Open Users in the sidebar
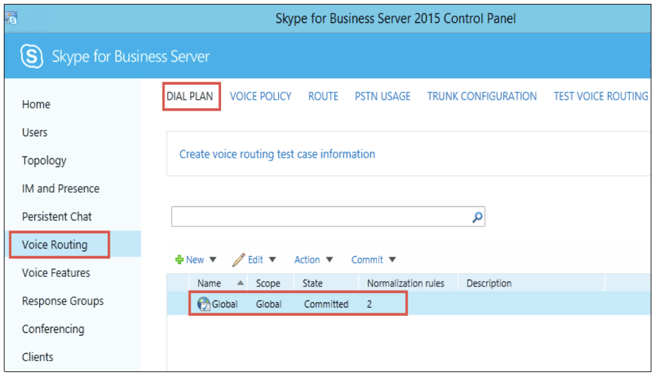This screenshot has width=655, height=376. [x=35, y=132]
